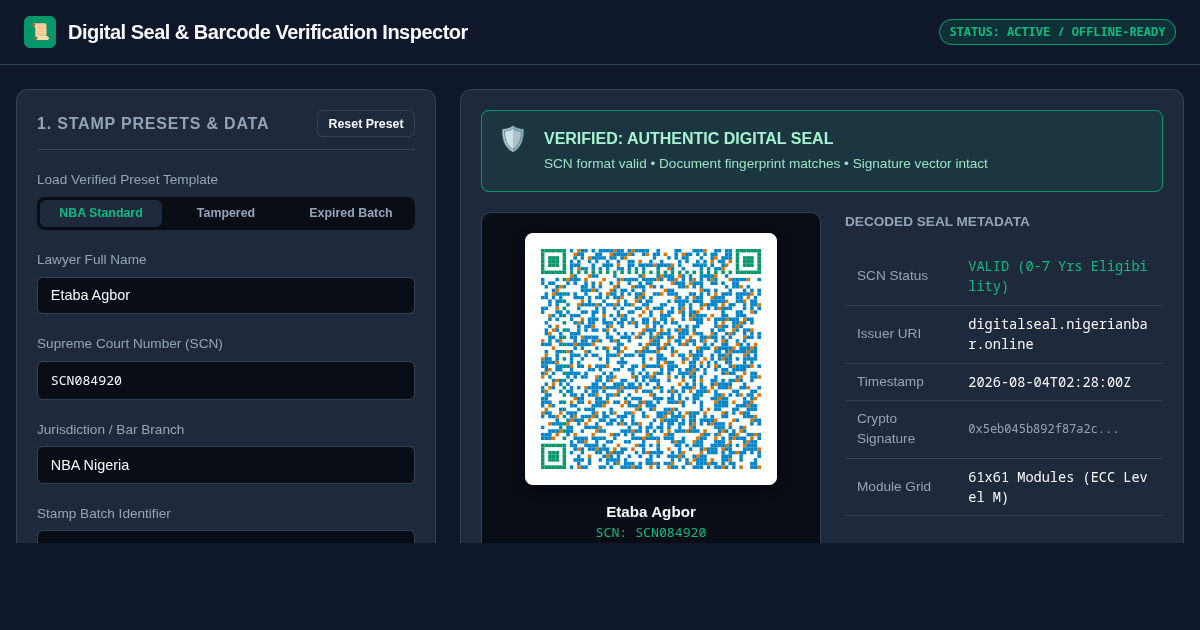Click the Module Grid row label
Viewport: 1200px width, 630px height.
[x=894, y=487]
